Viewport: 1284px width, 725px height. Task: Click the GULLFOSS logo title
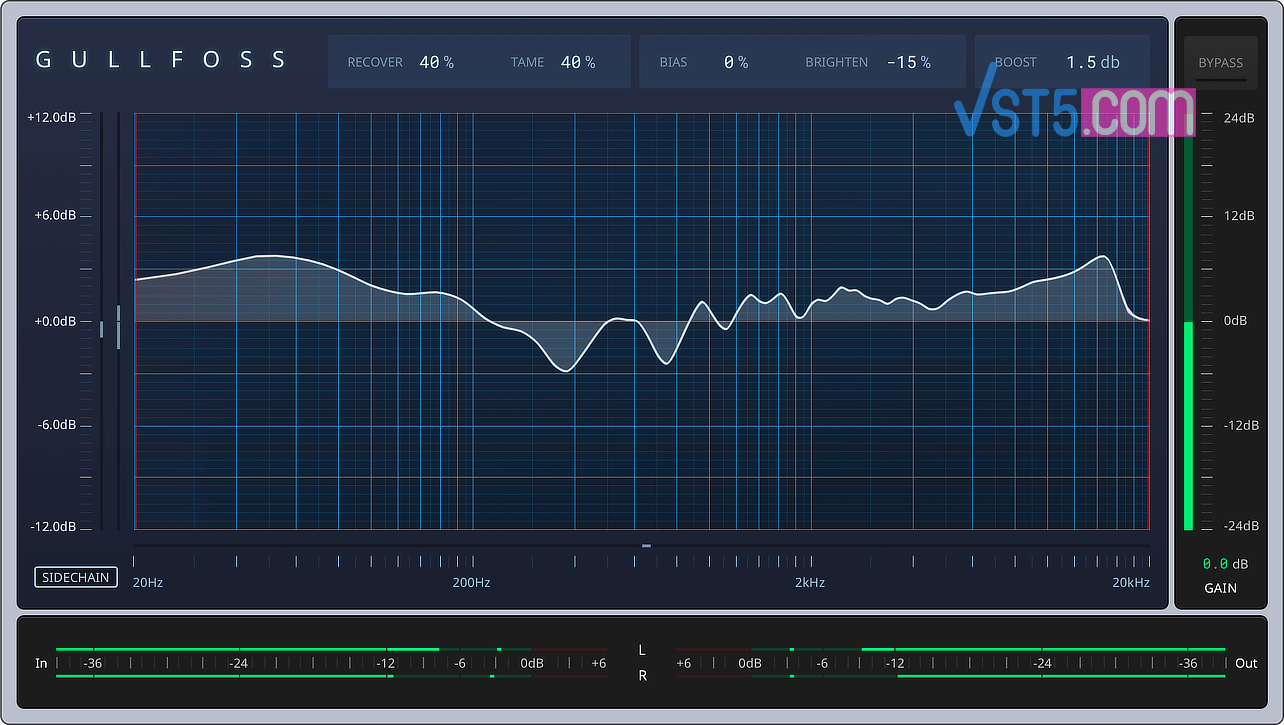click(161, 60)
